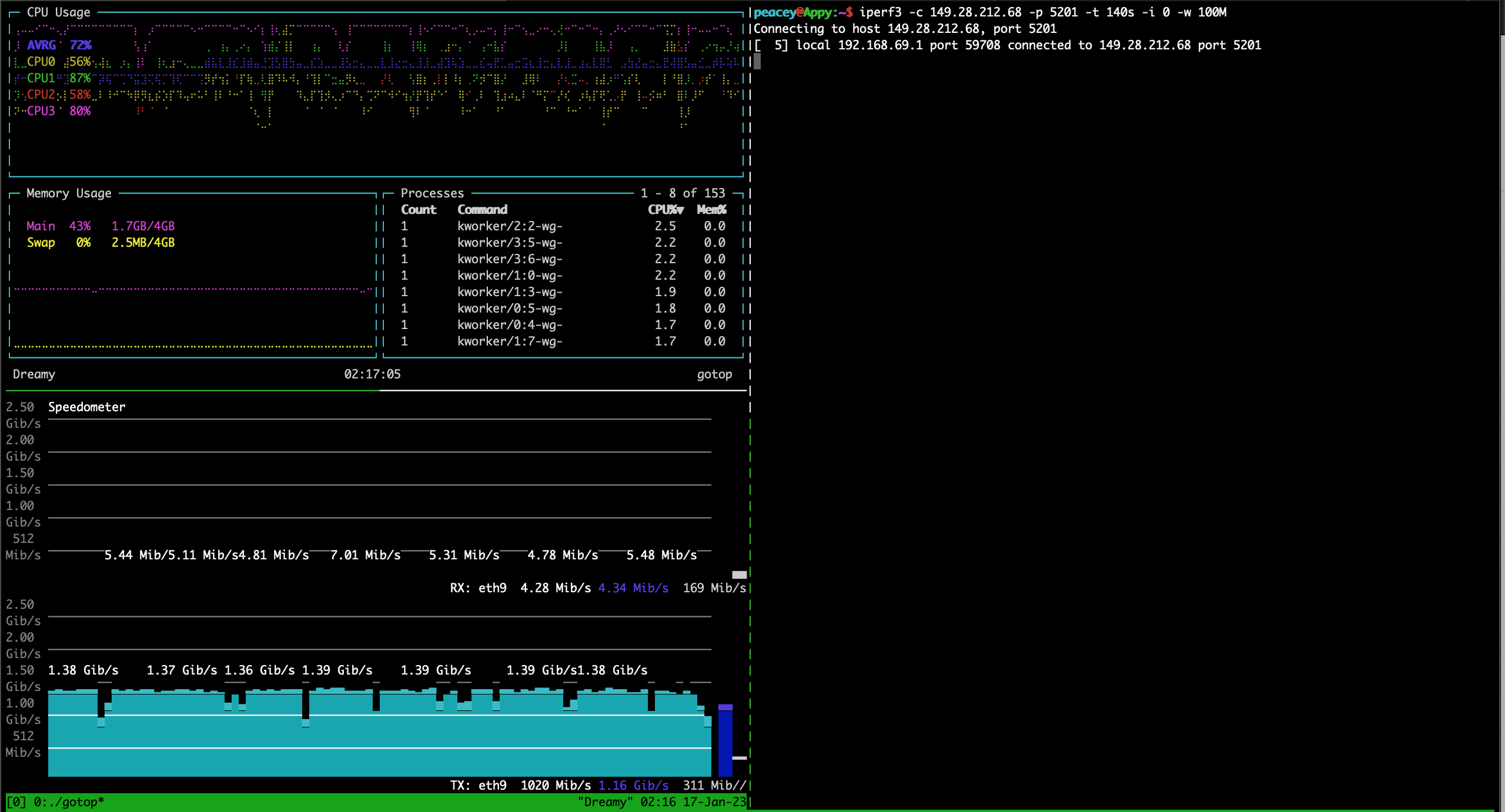Click the blue TX average bar indicator
1505x812 pixels.
[725, 740]
